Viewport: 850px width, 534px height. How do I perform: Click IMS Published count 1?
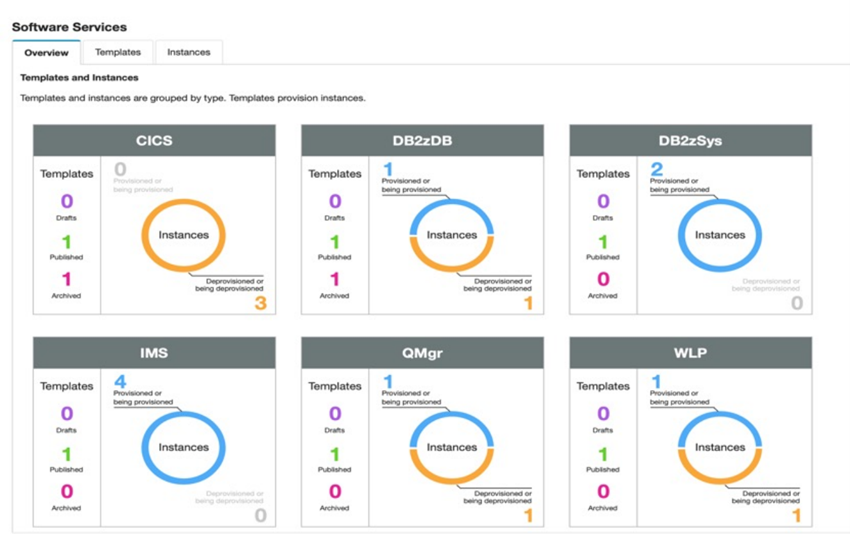pyautogui.click(x=66, y=454)
